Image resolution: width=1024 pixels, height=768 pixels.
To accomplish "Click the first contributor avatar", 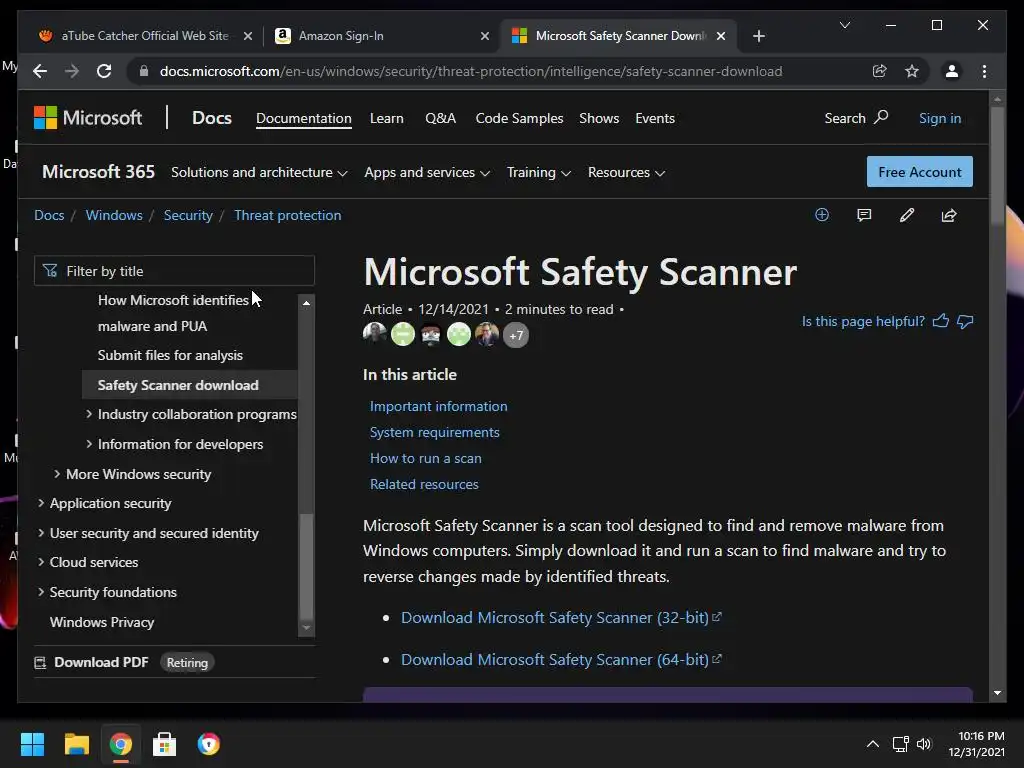I will pyautogui.click(x=375, y=334).
